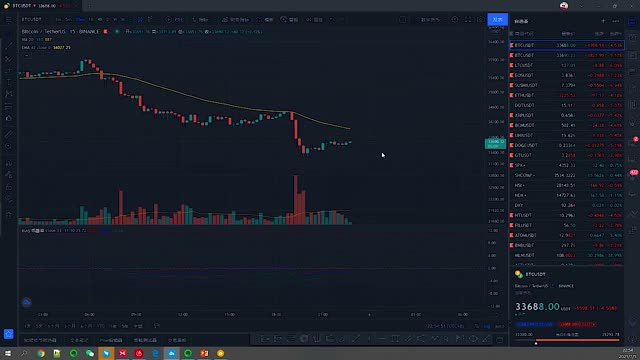Open chart settings gear icon
The image size is (640, 360).
[x=455, y=20]
